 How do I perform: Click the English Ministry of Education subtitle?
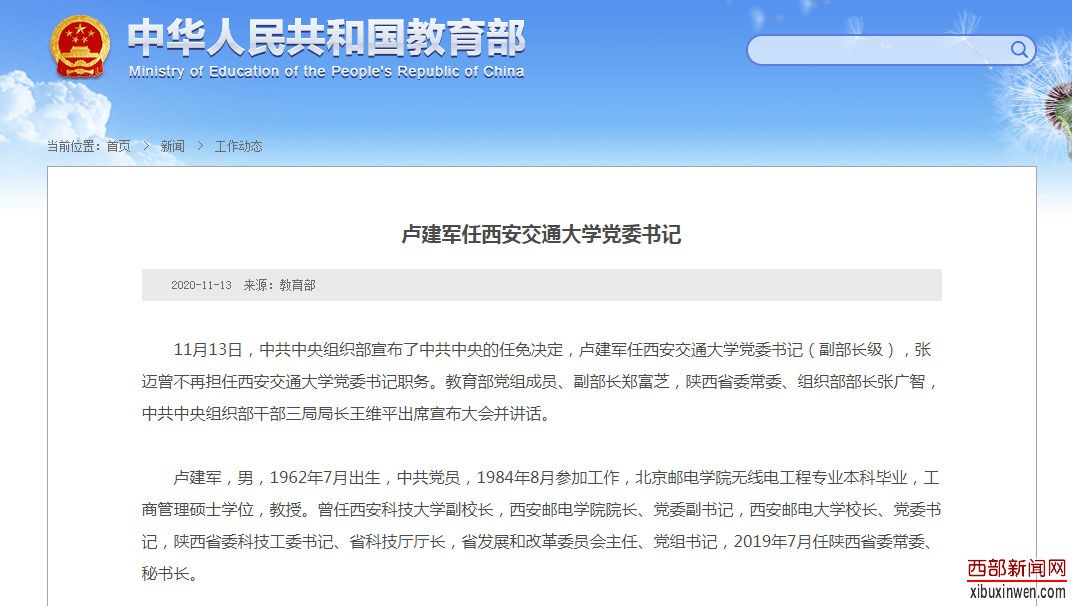point(326,72)
